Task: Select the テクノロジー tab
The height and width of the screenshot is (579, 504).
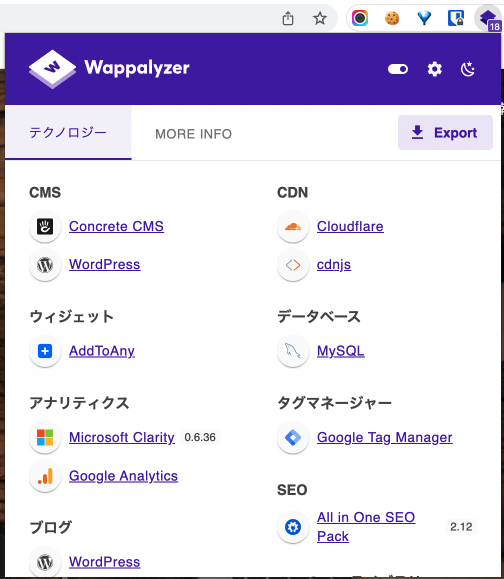Action: point(68,133)
